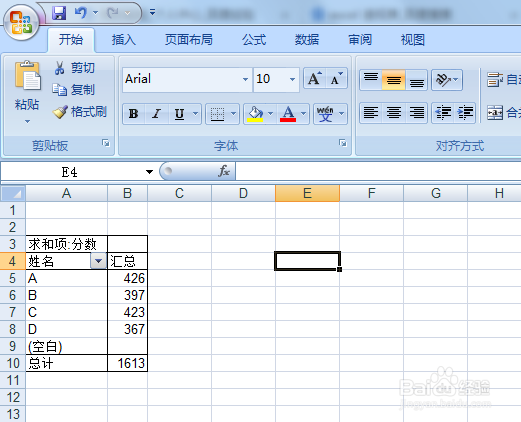Open the undo history dropdown arrow
The image size is (521, 422).
[x=96, y=13]
